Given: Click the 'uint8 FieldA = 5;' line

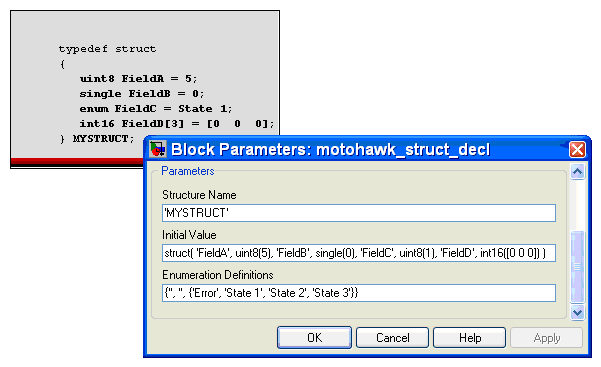Looking at the screenshot, I should [138, 79].
